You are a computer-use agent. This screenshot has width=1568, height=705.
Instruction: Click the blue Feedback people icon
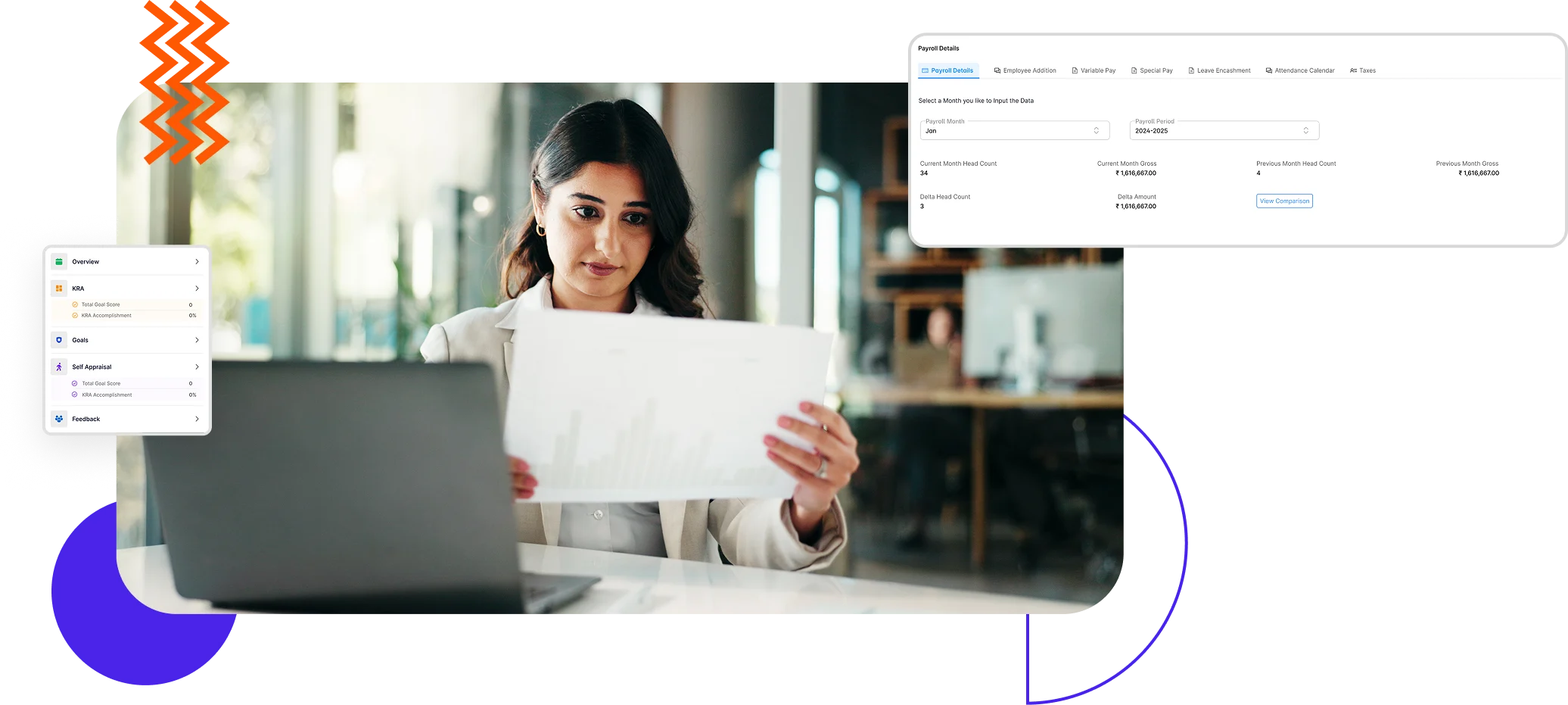point(59,419)
